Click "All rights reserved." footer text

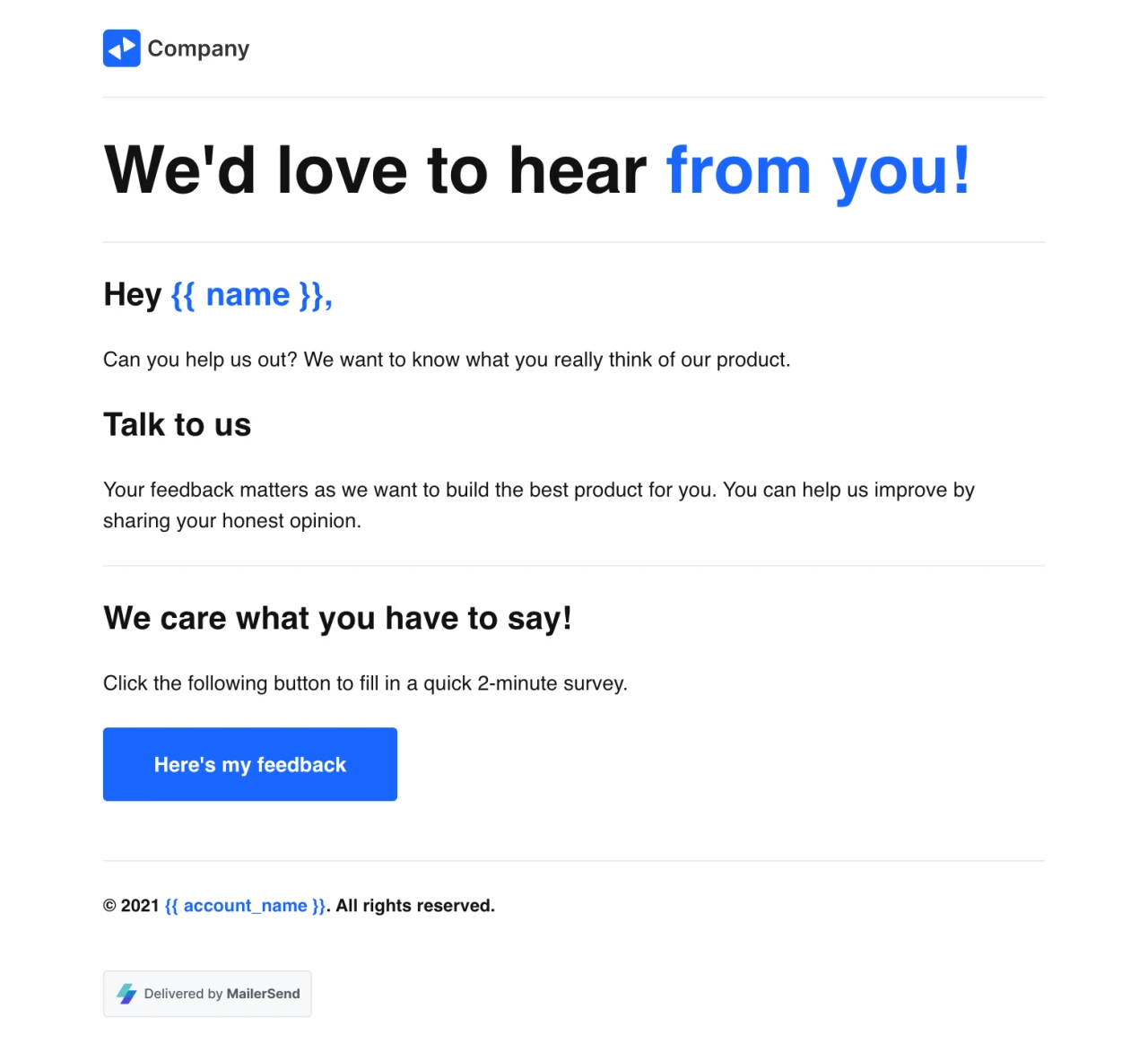tap(415, 906)
